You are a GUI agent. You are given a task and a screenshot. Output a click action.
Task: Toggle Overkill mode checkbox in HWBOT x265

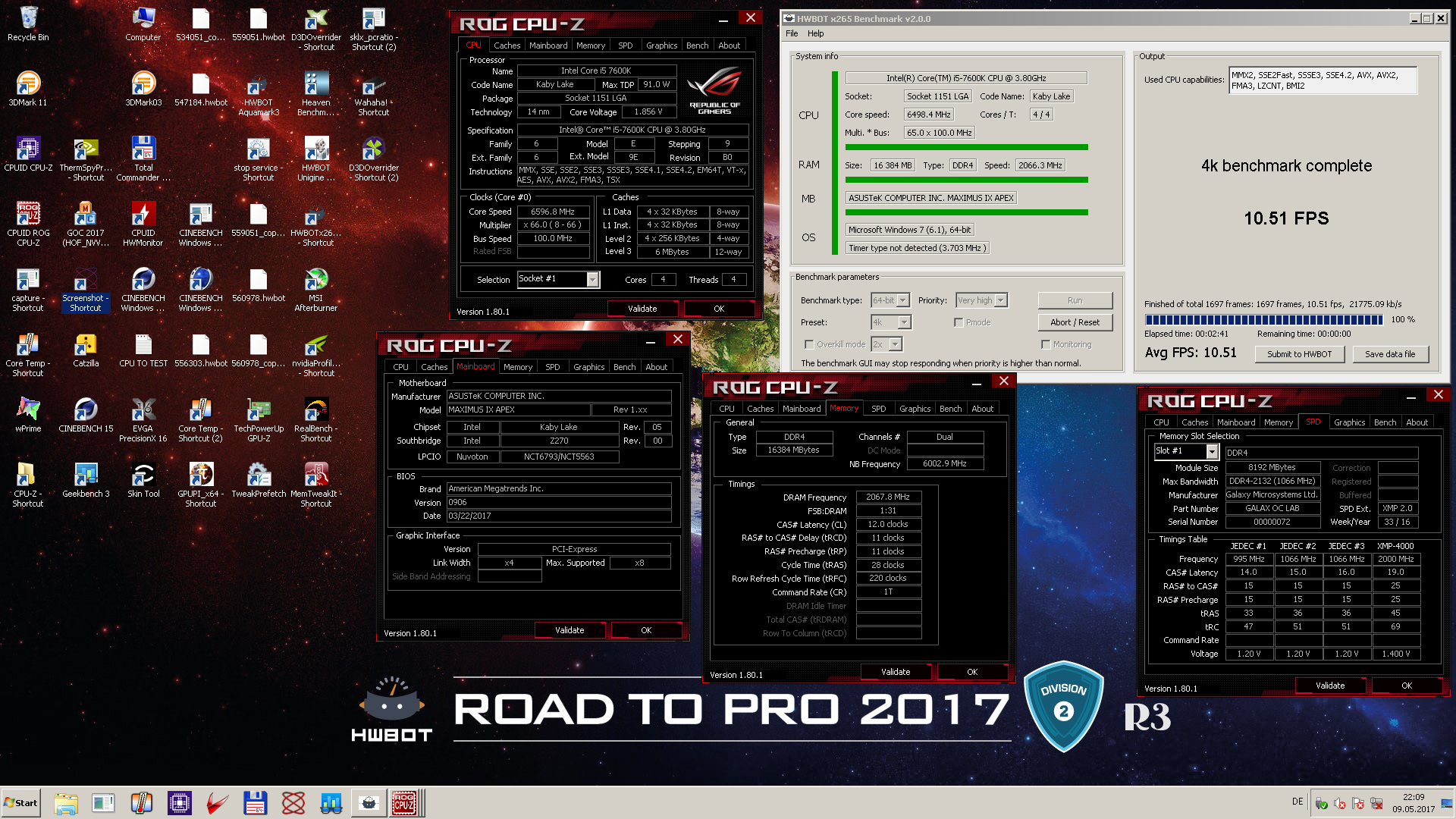tap(809, 344)
